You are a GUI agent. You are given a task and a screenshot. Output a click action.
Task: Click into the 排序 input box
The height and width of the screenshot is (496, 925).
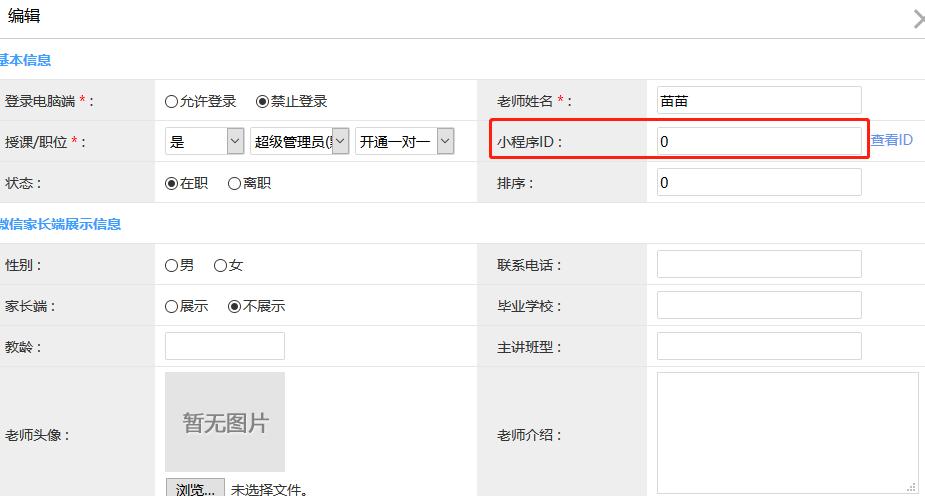click(x=759, y=182)
